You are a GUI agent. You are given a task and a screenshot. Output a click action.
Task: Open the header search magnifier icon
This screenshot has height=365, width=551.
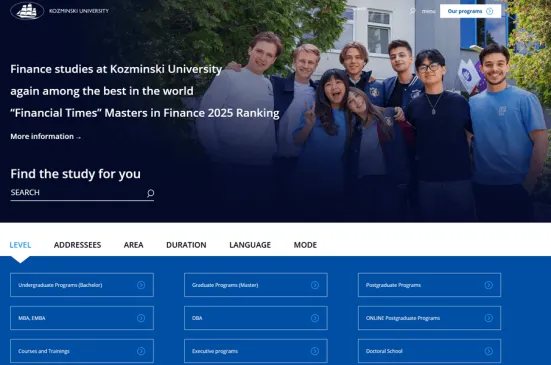click(413, 11)
